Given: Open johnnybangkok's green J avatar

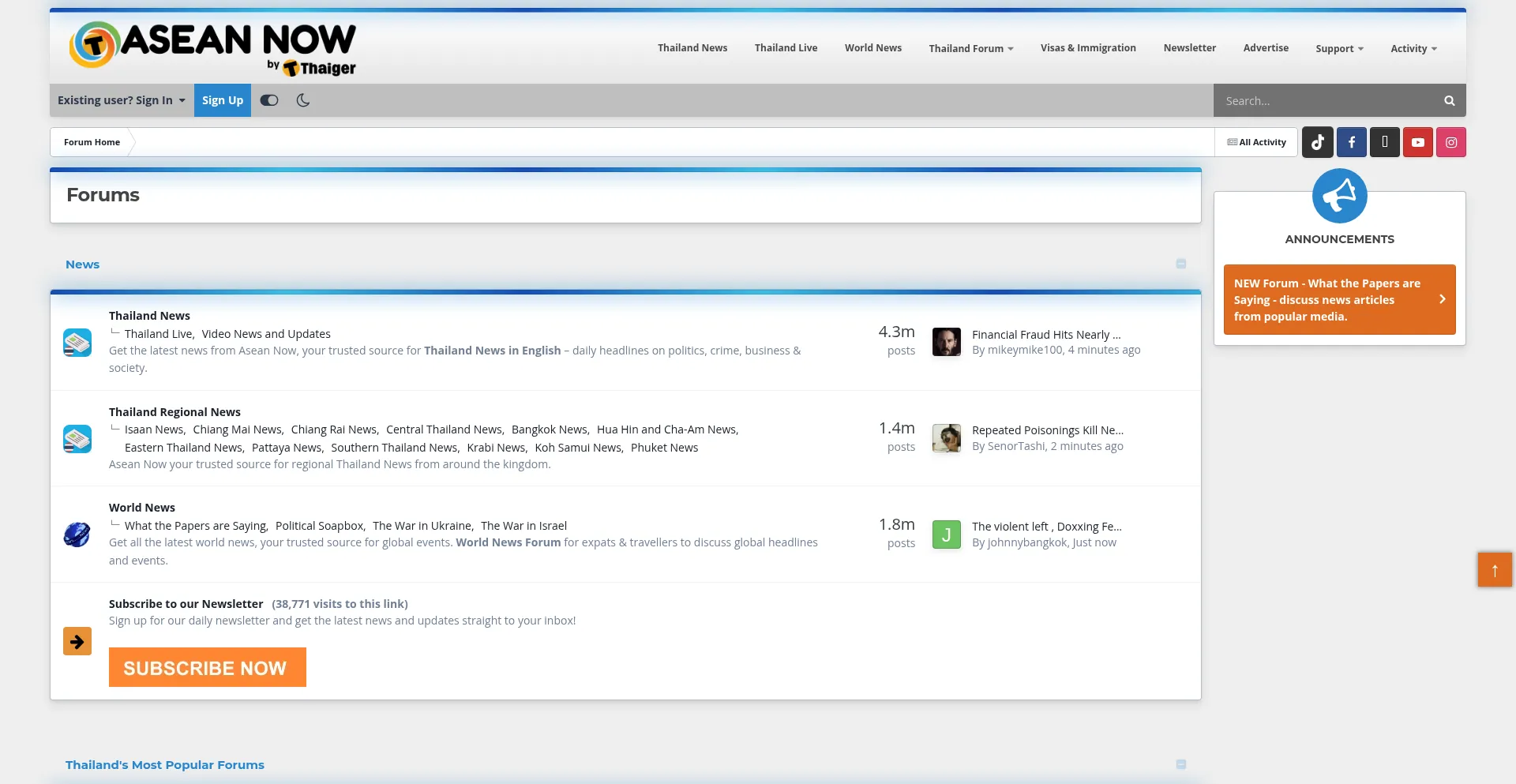Looking at the screenshot, I should [947, 535].
